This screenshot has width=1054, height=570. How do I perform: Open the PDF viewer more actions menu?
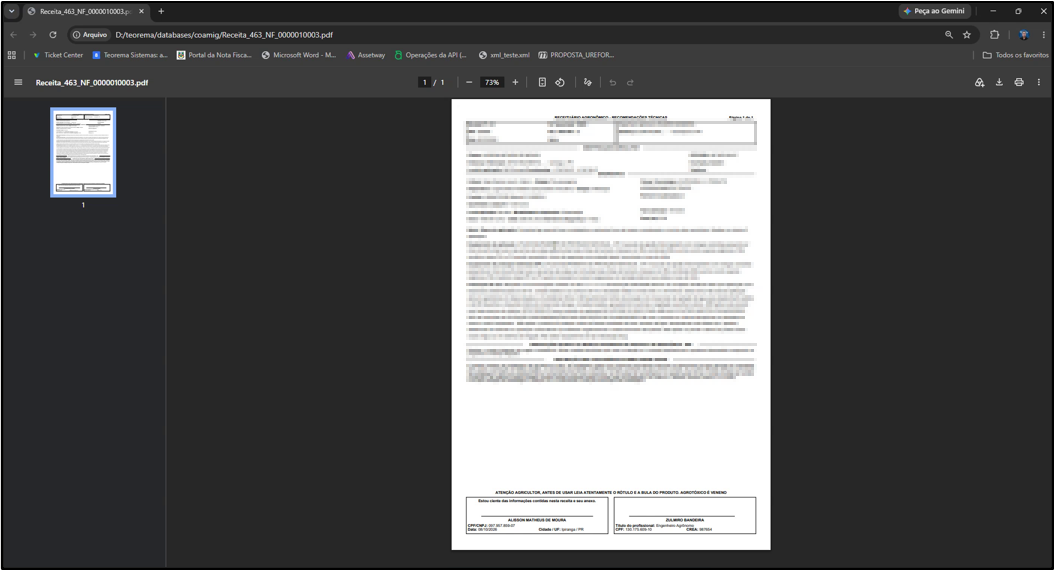coord(1039,83)
